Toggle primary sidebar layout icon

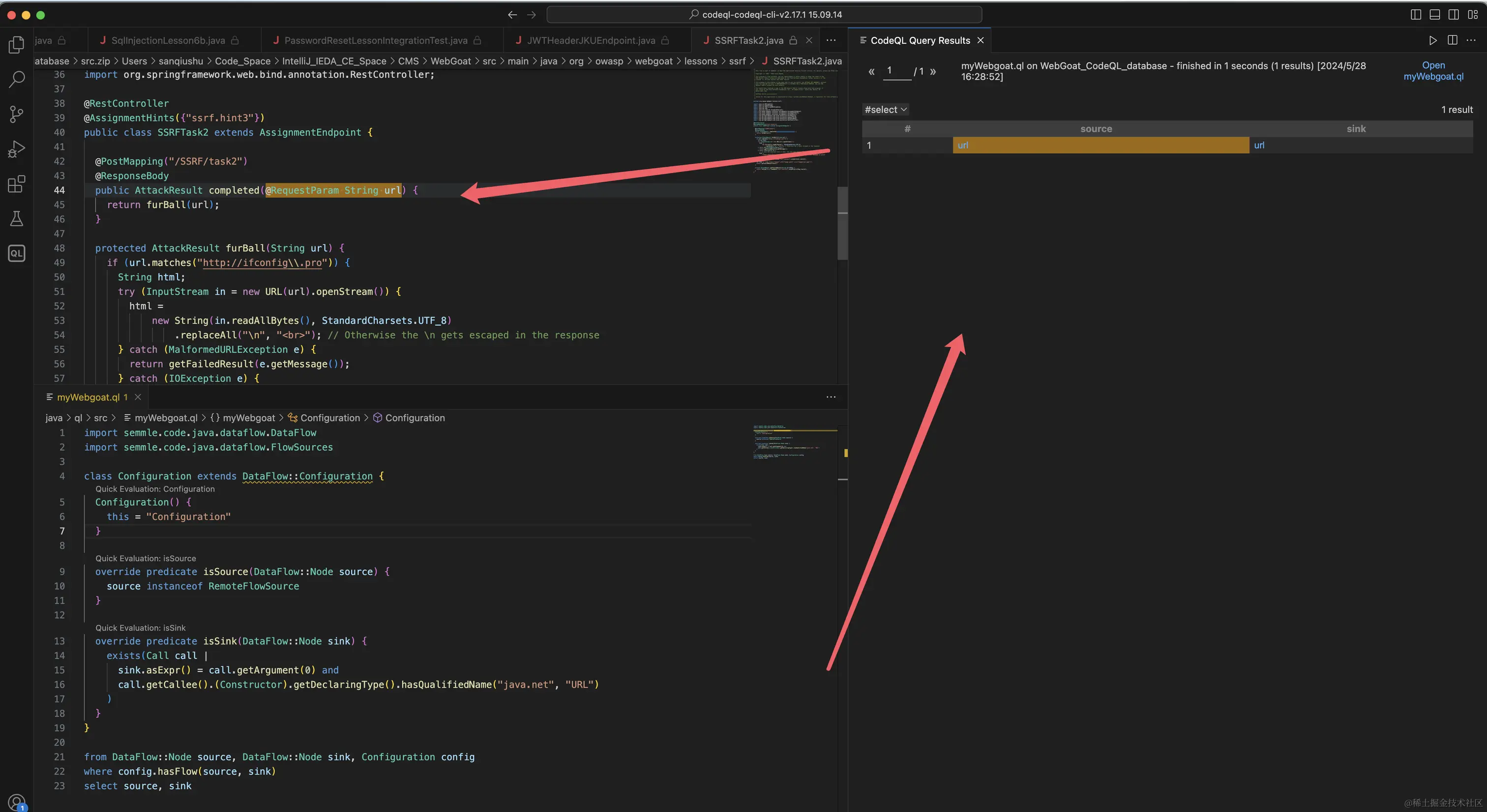[x=1415, y=14]
